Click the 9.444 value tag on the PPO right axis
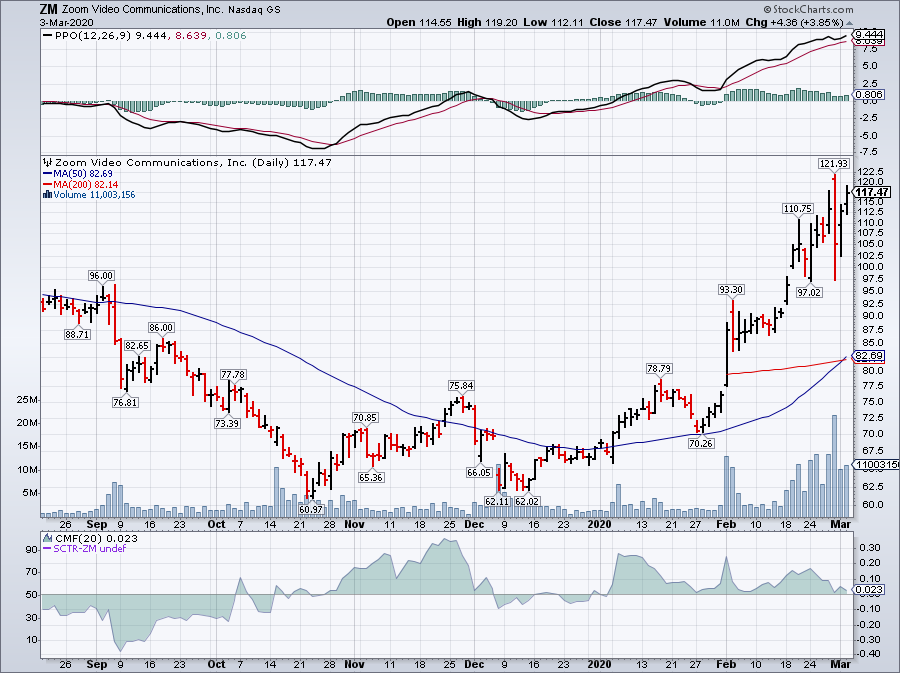Viewport: 900px width, 673px height. pos(870,33)
